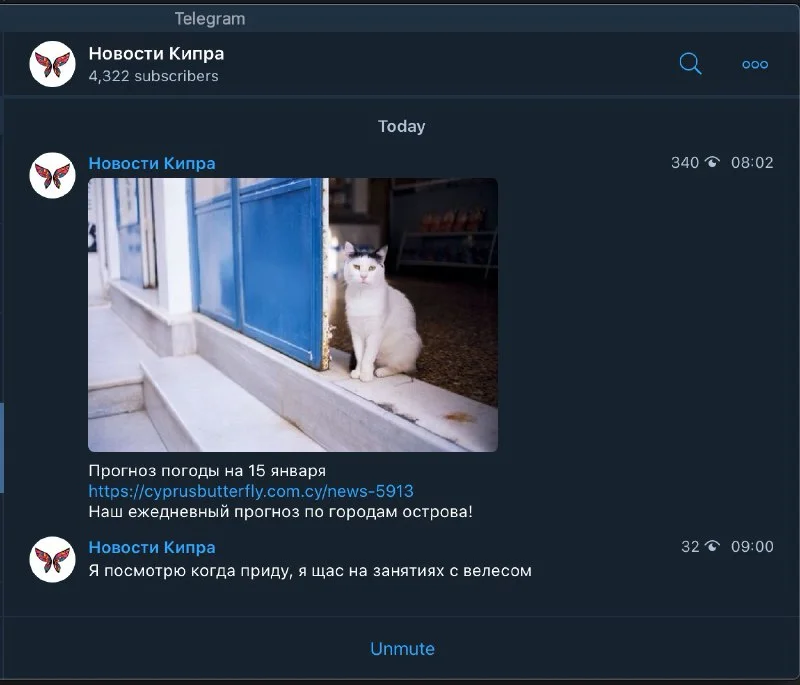
Task: Click the eye views icon showing 32
Action: (712, 546)
